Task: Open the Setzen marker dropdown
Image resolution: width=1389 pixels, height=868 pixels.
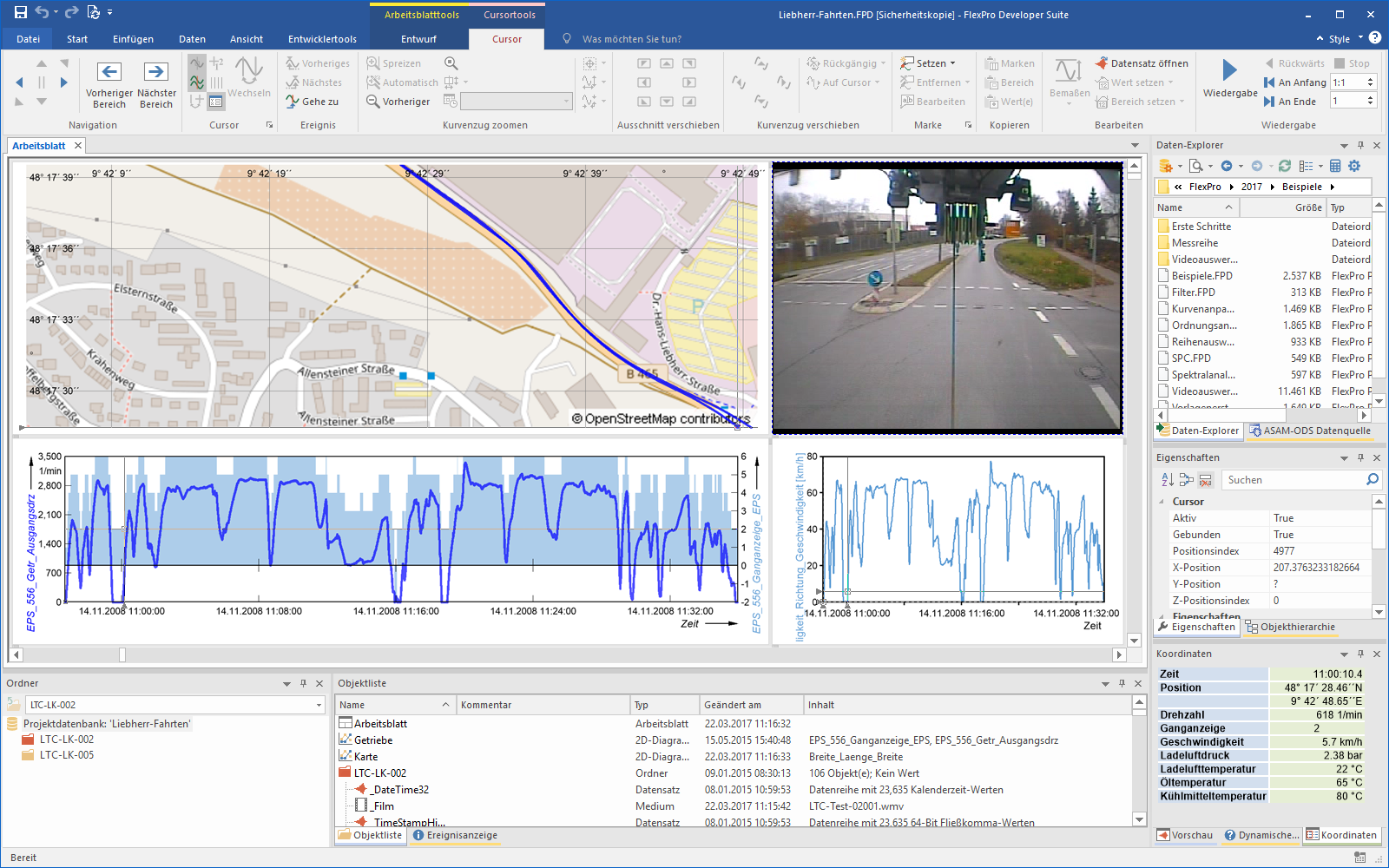Action: click(x=928, y=63)
